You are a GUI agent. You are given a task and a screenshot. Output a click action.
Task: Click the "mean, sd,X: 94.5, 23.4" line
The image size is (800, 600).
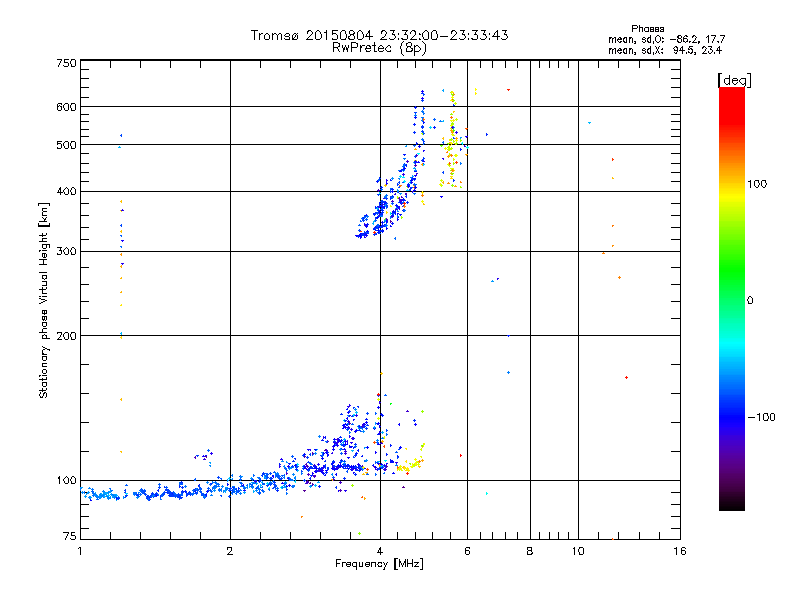pyautogui.click(x=665, y=50)
